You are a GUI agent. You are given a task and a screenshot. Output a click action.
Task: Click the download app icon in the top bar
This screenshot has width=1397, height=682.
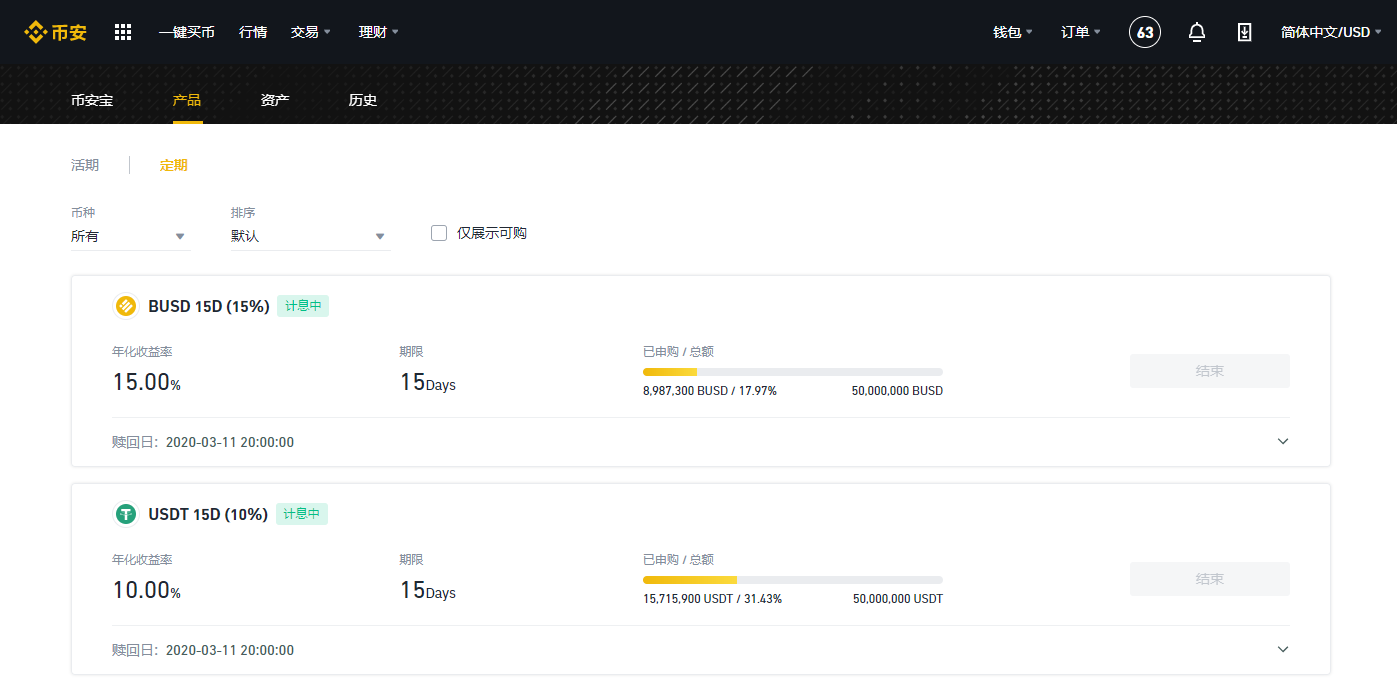(x=1244, y=31)
